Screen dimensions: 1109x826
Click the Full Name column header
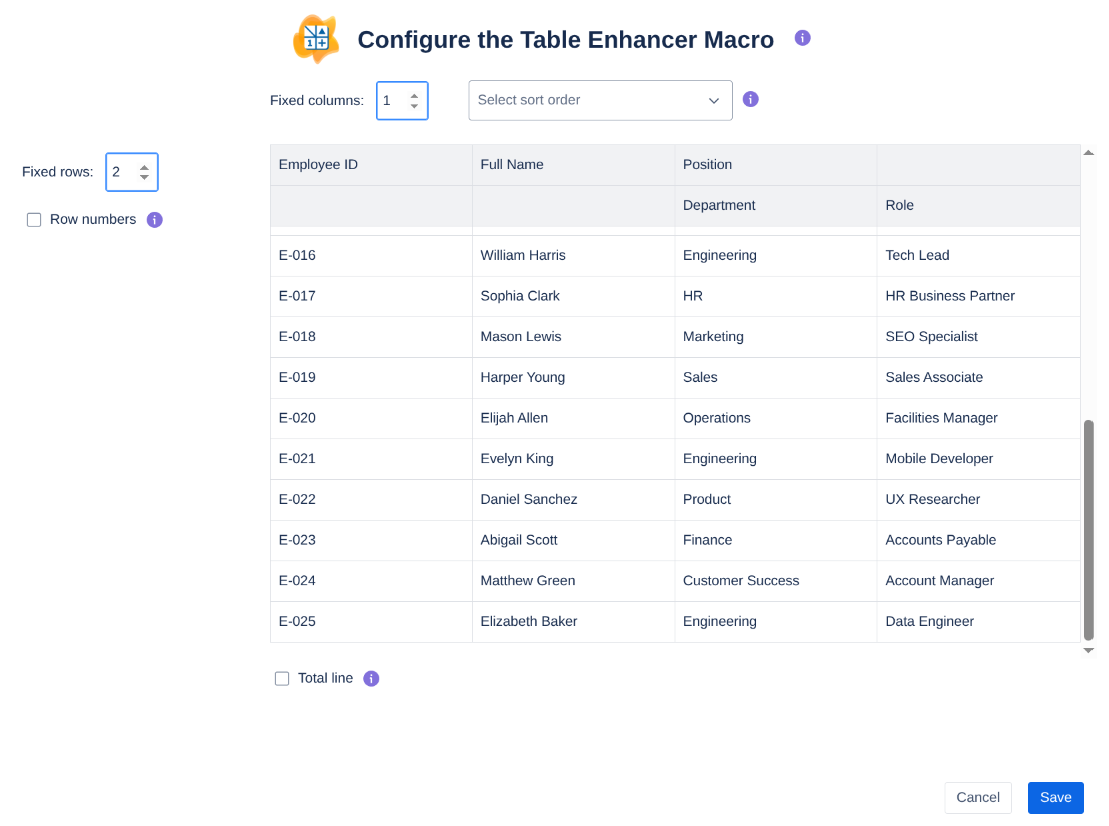coord(512,165)
